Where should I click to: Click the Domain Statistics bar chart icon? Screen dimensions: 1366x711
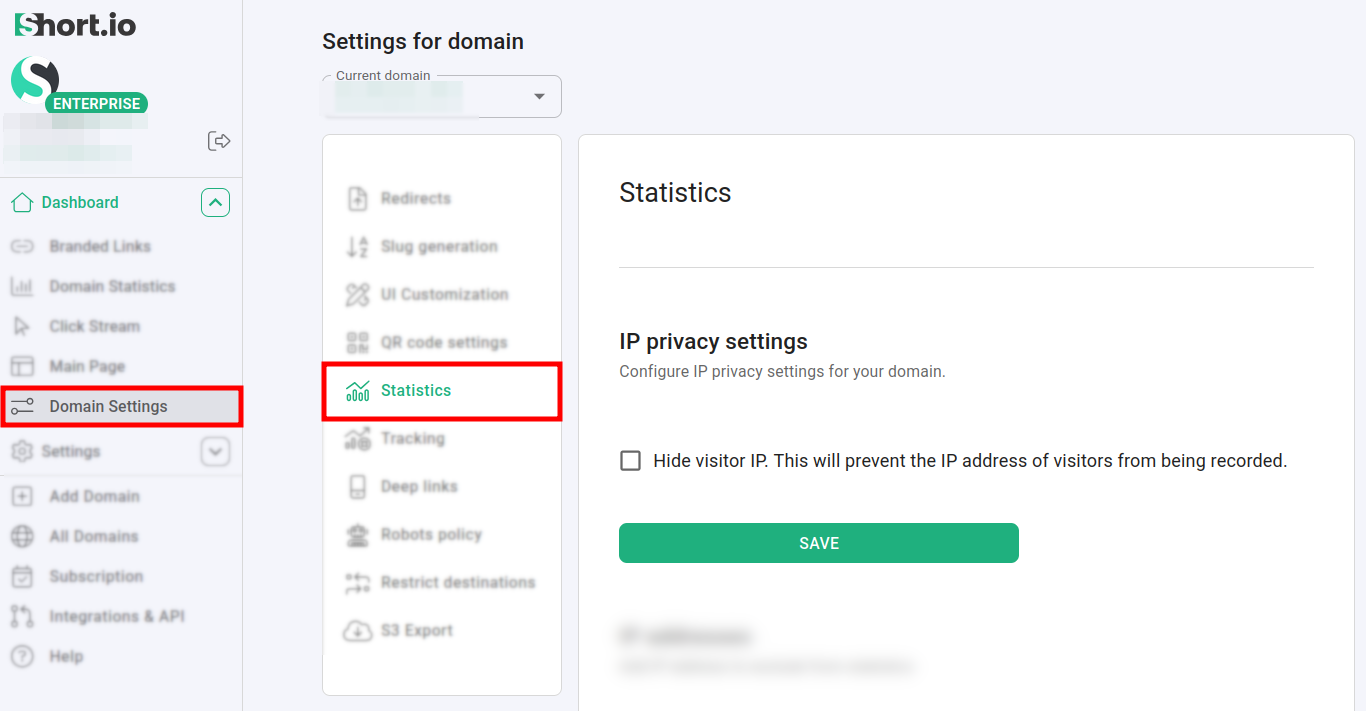(22, 287)
